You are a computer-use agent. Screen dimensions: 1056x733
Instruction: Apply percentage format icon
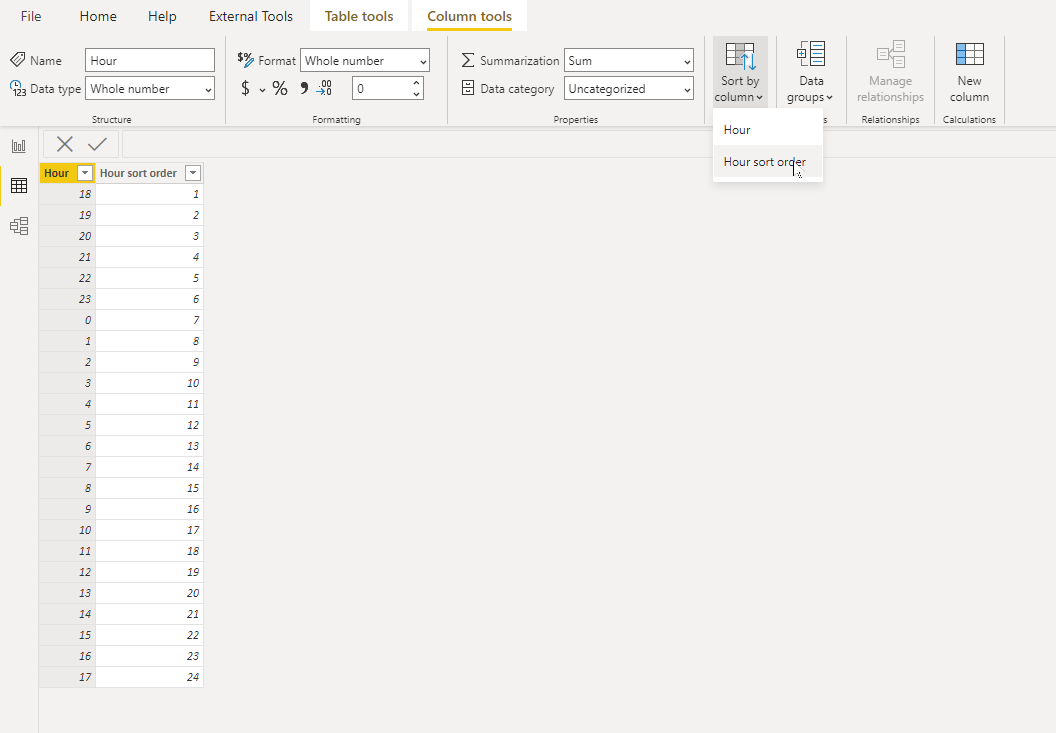click(x=279, y=88)
